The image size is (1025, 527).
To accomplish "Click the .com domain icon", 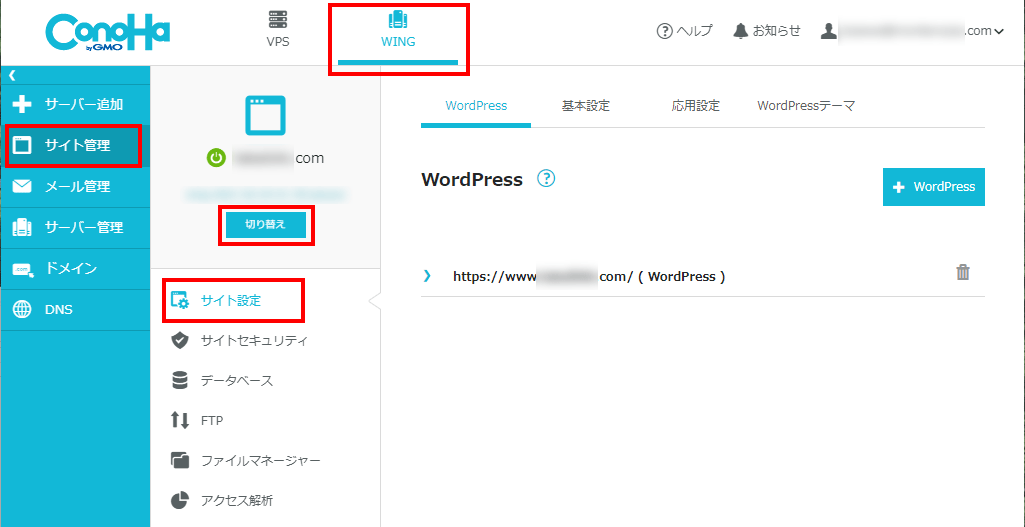I will [x=23, y=269].
